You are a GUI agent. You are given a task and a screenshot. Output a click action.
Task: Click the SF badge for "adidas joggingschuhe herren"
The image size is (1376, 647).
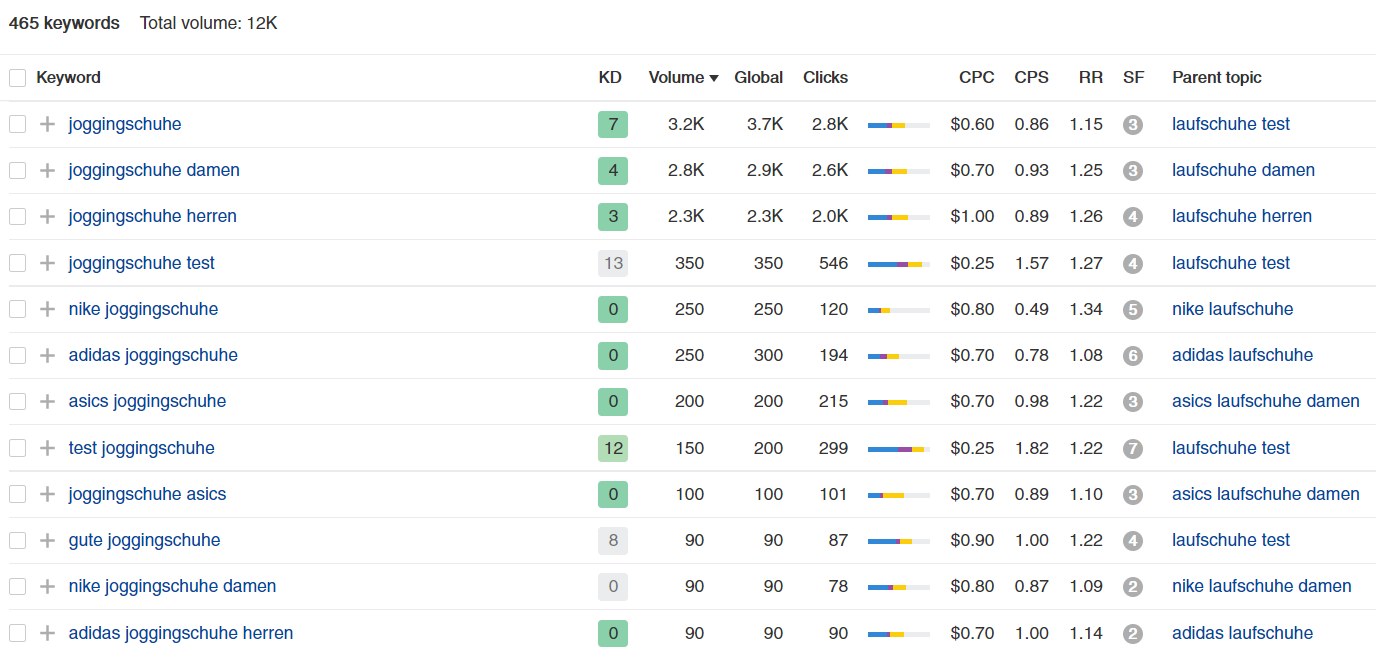point(1133,633)
